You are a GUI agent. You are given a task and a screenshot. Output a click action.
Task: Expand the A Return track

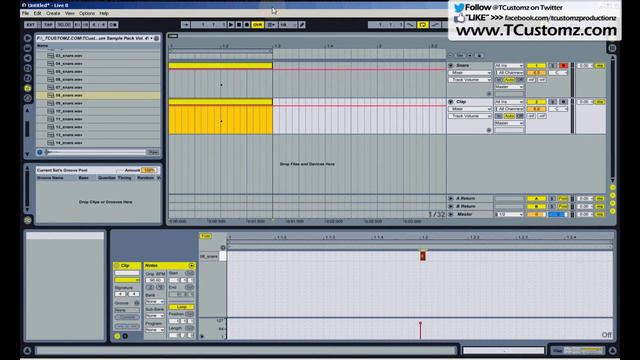point(451,198)
